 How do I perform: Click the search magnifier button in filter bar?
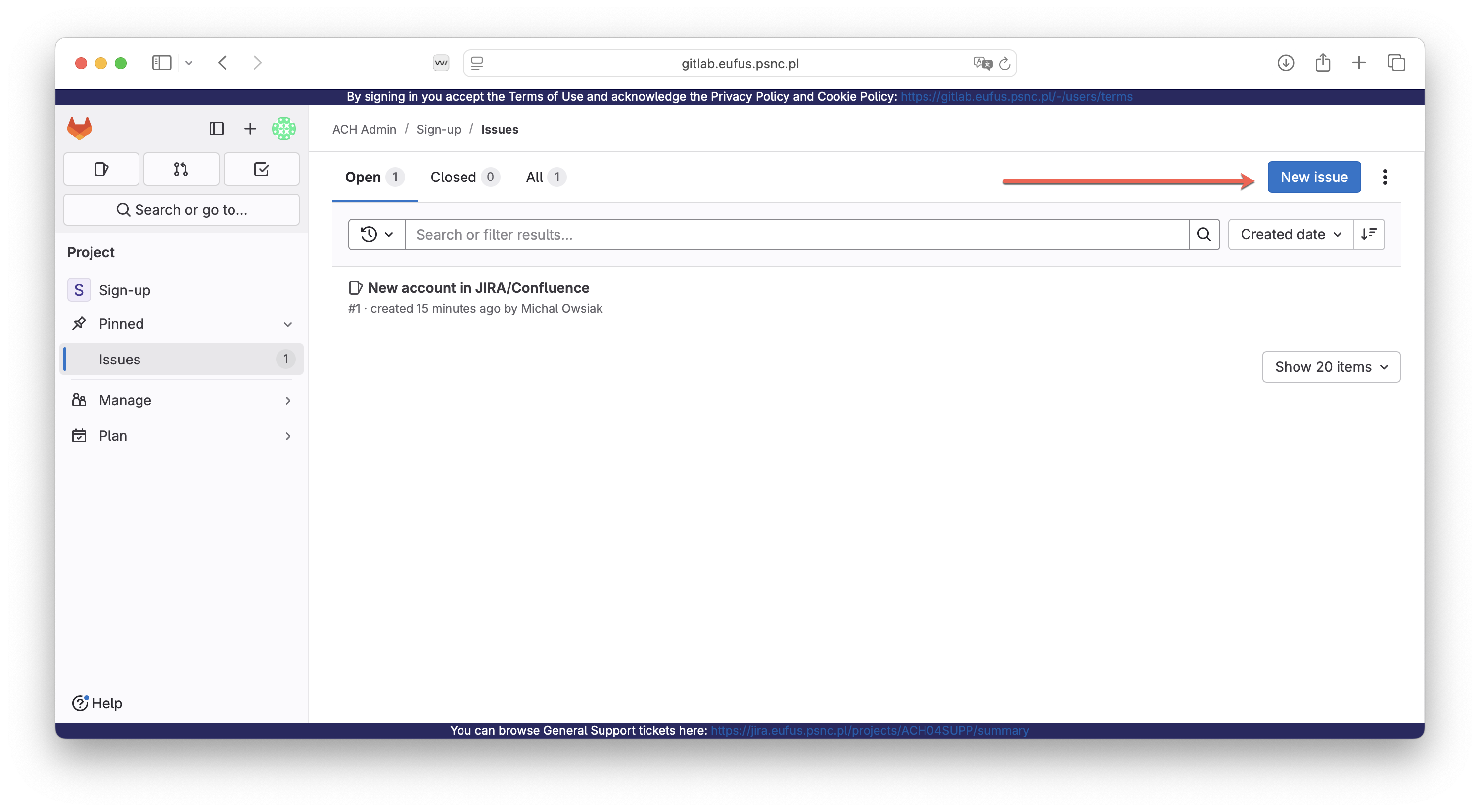click(x=1203, y=234)
